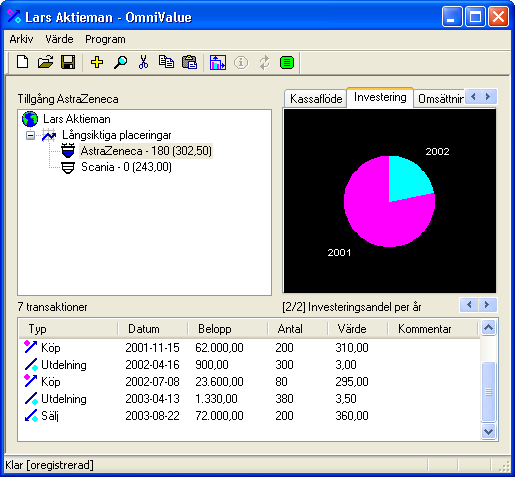Click the magnifying glass search icon
Image resolution: width=515 pixels, height=477 pixels.
point(120,62)
